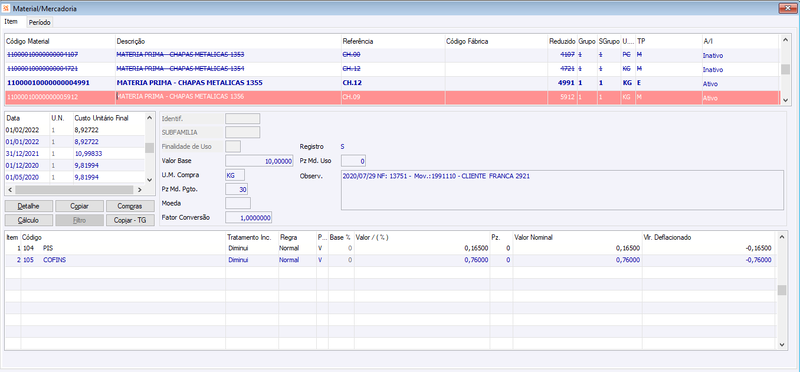Click reference CH.09 in highlighted row
The height and width of the screenshot is (372, 800).
[x=352, y=97]
